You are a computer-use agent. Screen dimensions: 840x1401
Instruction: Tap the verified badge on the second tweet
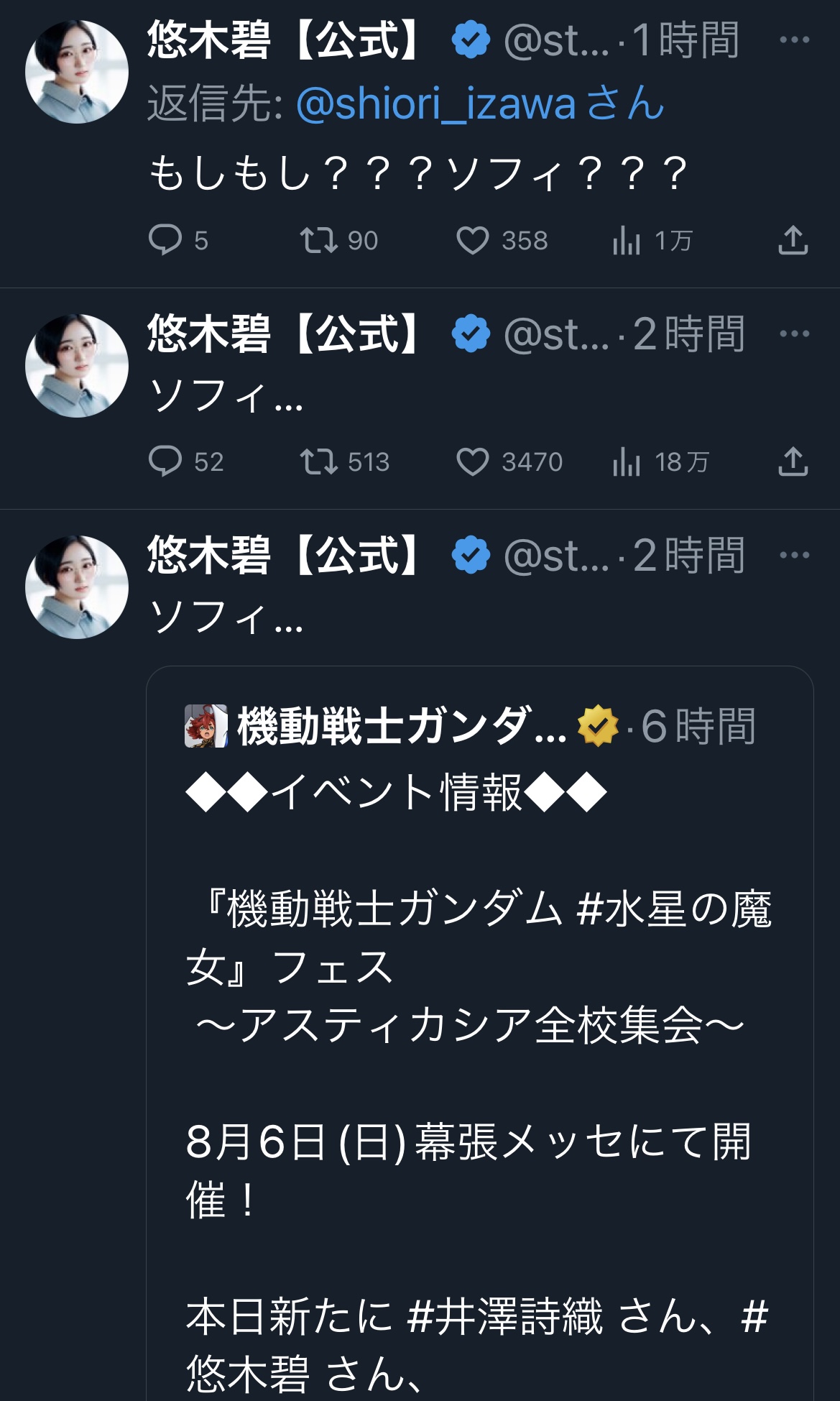coord(471,334)
